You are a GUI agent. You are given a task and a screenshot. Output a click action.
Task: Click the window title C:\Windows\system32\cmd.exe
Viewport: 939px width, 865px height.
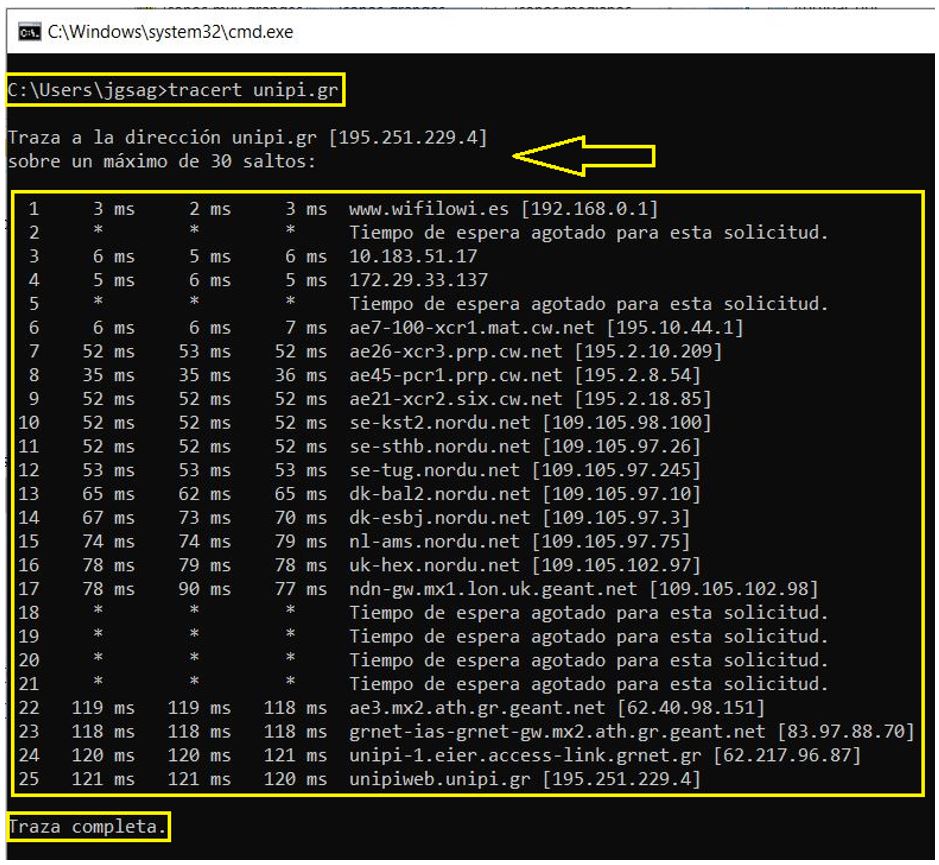pos(170,32)
